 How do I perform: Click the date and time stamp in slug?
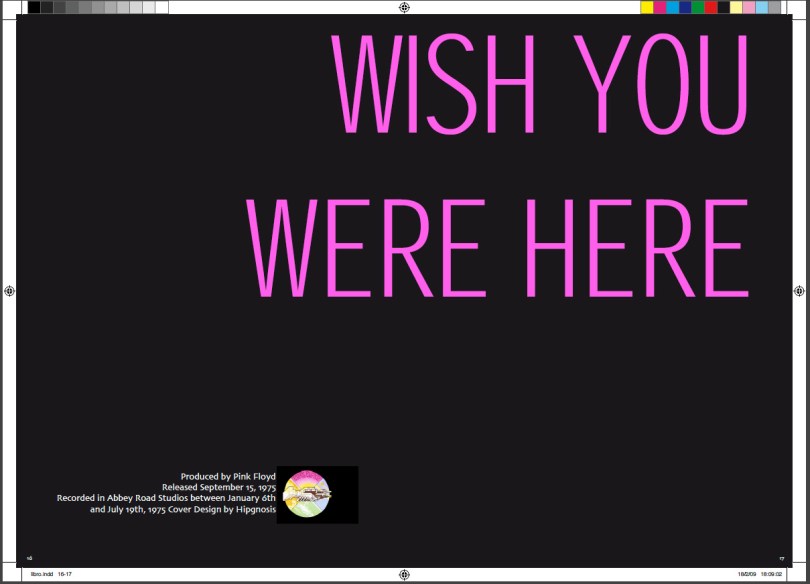click(x=760, y=575)
